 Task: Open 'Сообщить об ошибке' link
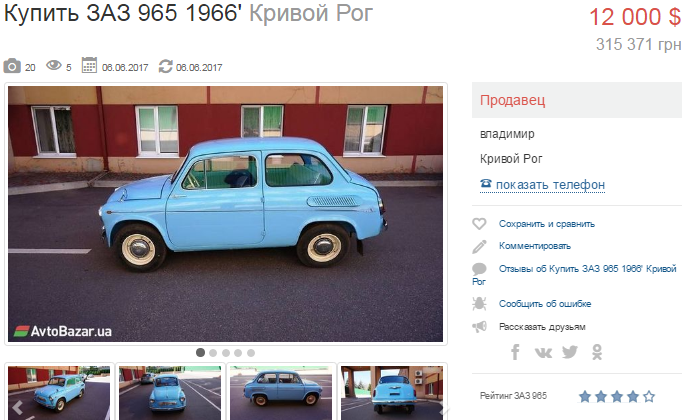tap(545, 304)
